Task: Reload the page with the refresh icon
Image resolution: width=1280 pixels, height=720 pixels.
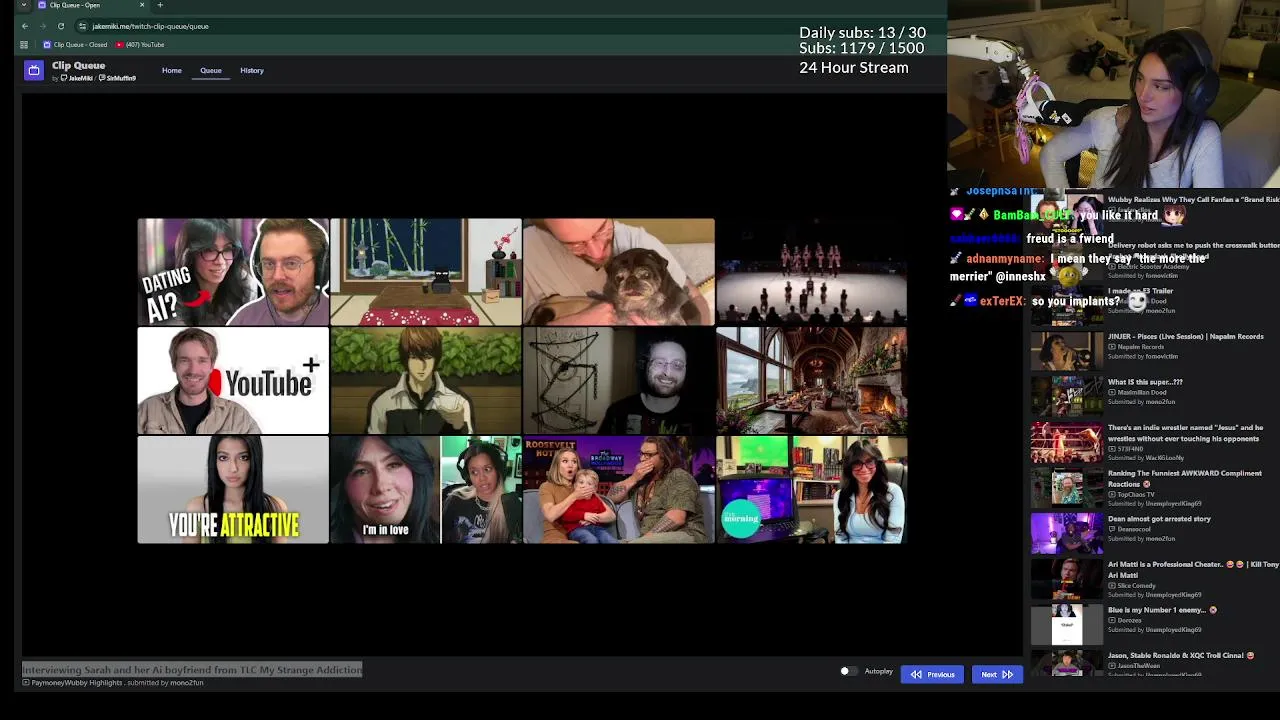Action: [61, 26]
